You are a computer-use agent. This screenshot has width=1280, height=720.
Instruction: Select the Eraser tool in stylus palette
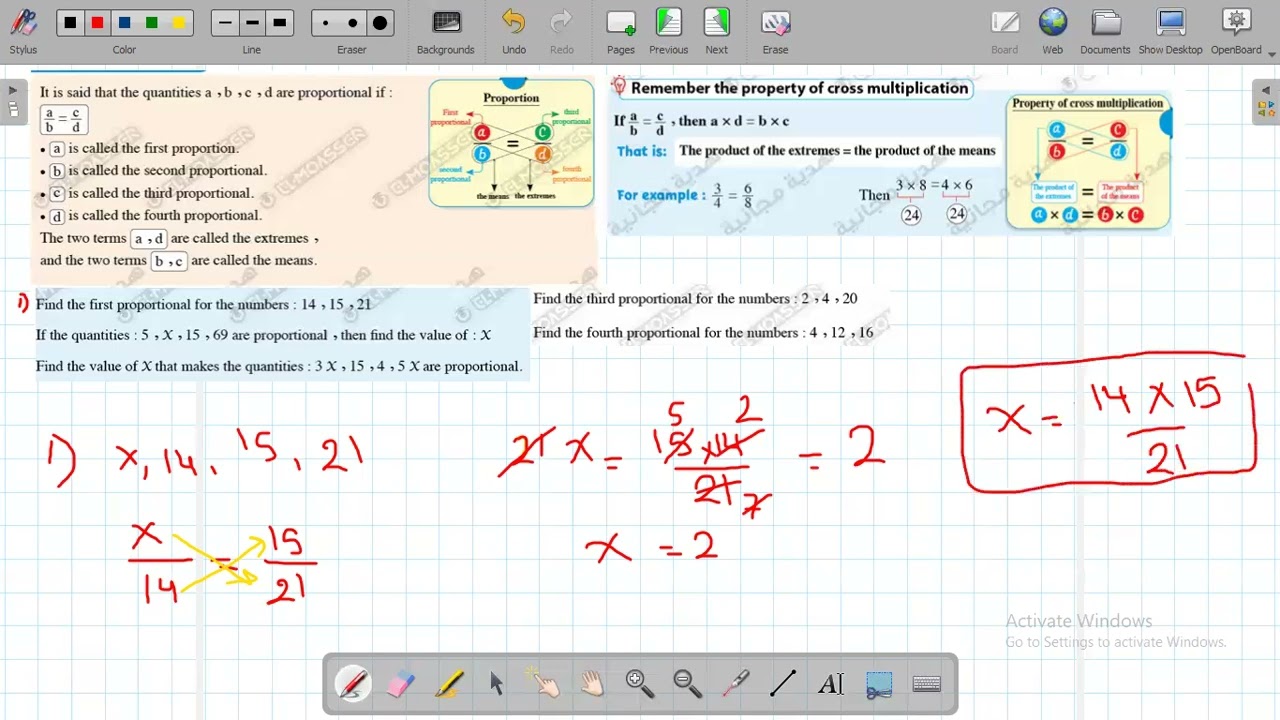click(400, 684)
